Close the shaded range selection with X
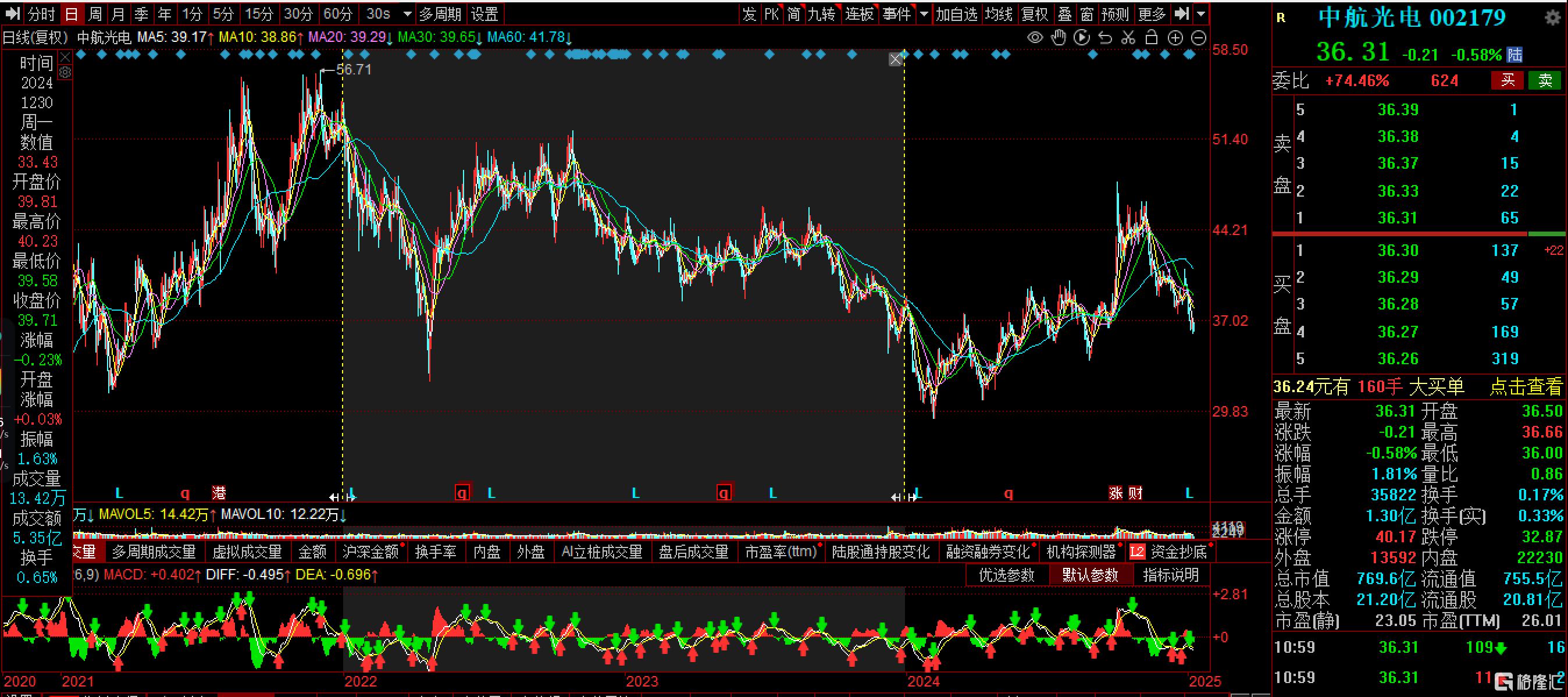The height and width of the screenshot is (697, 1568). (x=896, y=59)
